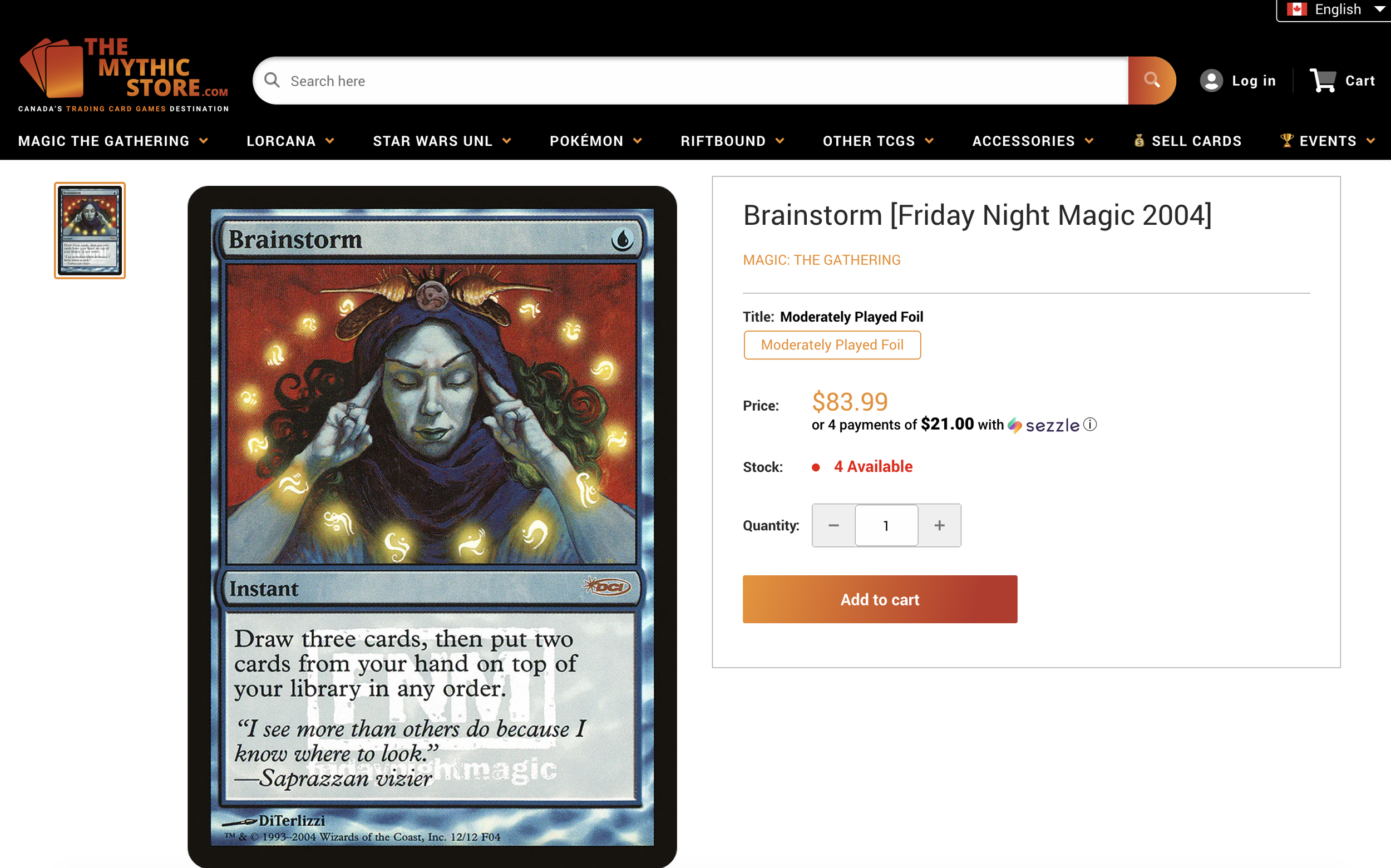The image size is (1391, 868).
Task: Open the Sezzle info icon
Action: pos(1089,424)
